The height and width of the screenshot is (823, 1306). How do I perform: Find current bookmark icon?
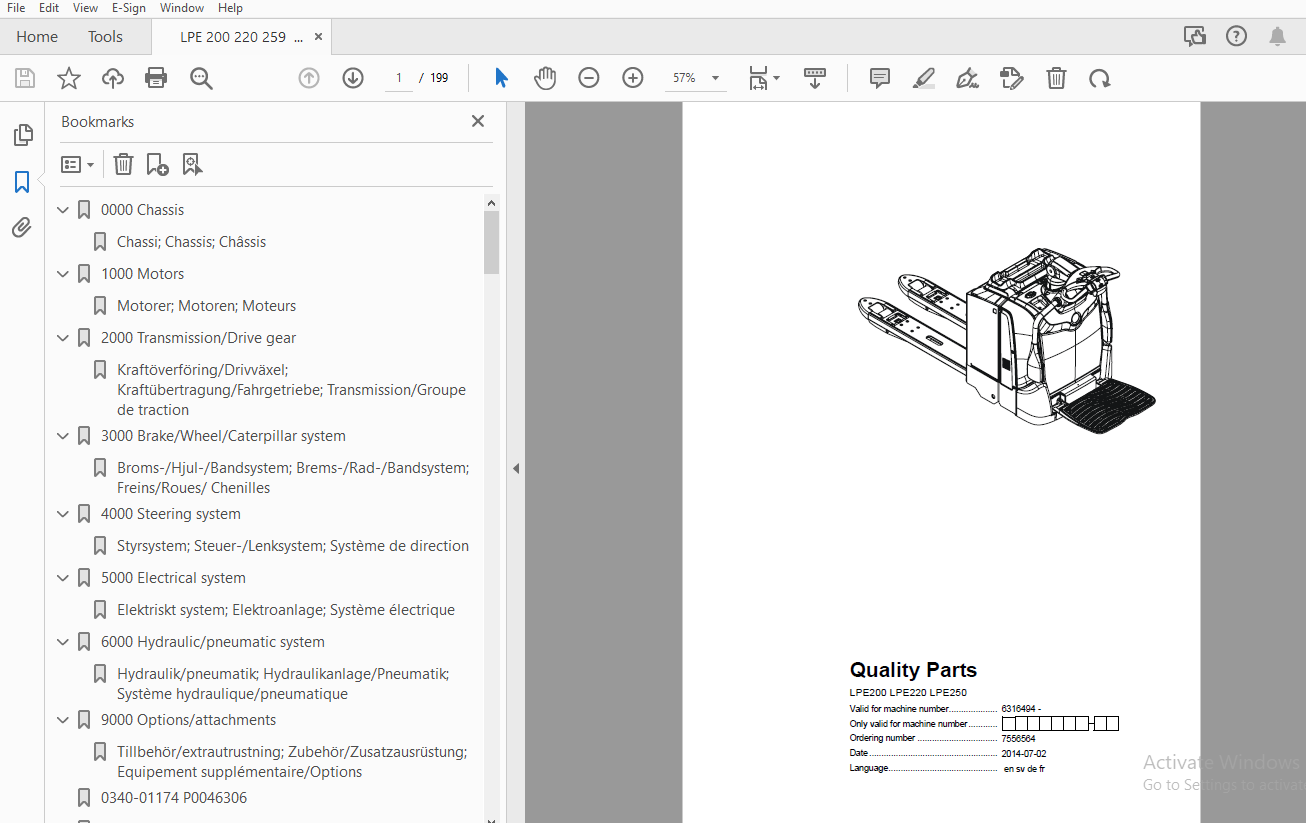point(192,164)
